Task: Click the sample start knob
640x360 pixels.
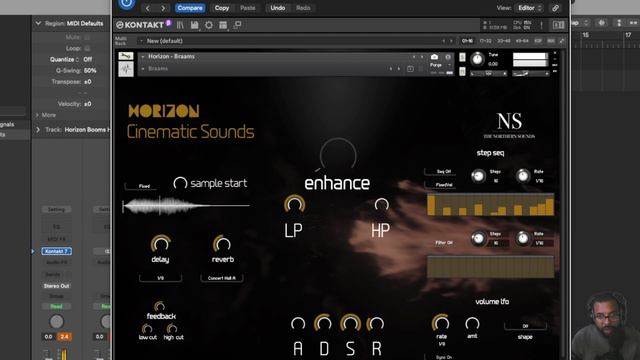Action: (x=180, y=183)
